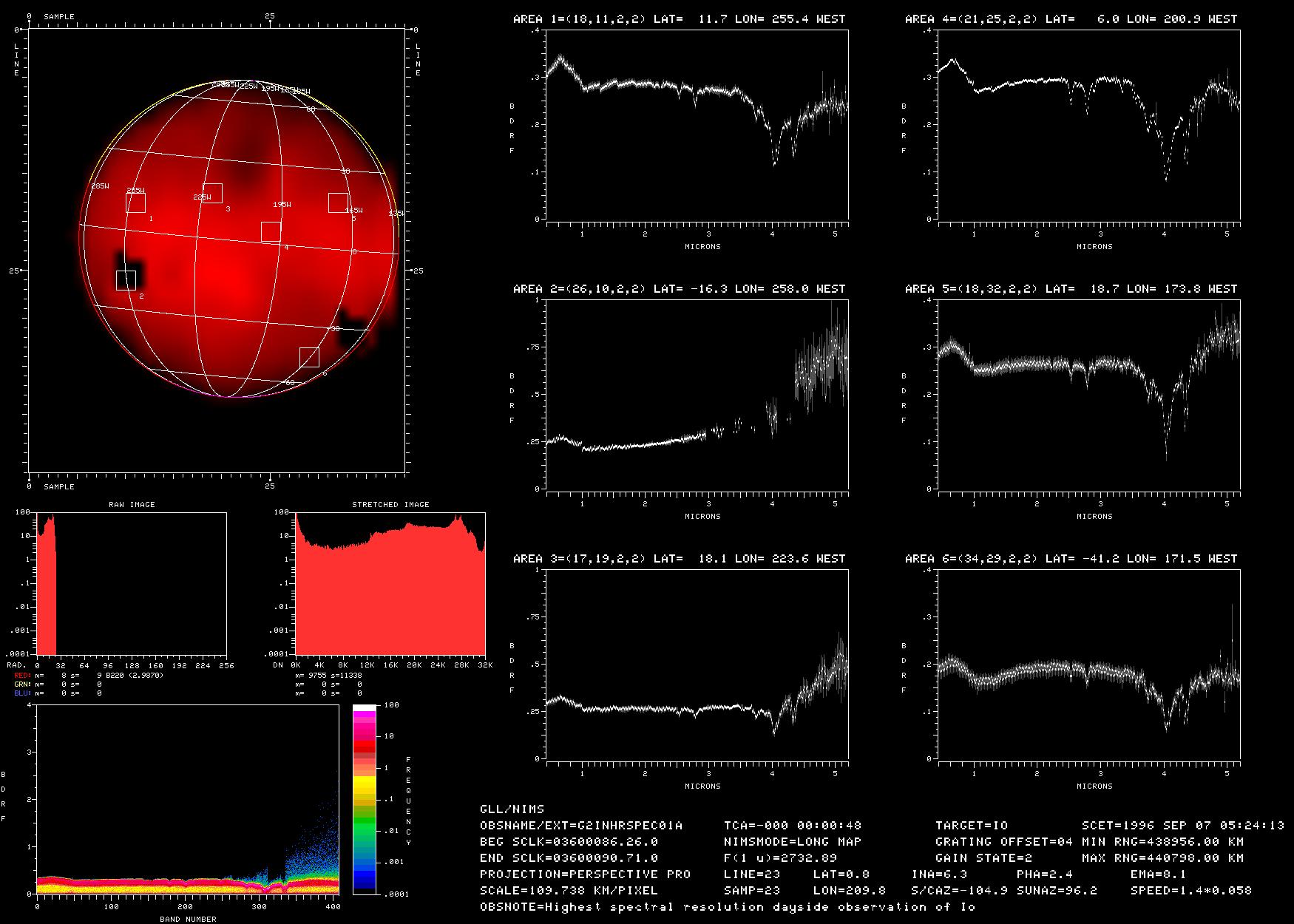Pick the Area 3 box on the Io image
The height and width of the screenshot is (924, 1294).
click(212, 193)
